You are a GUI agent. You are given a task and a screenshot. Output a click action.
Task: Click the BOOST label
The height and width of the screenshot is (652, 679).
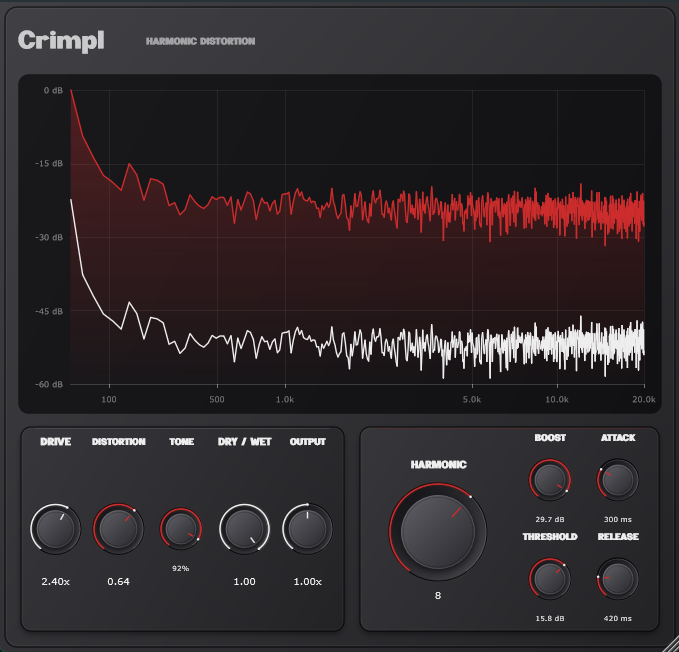[x=550, y=438]
